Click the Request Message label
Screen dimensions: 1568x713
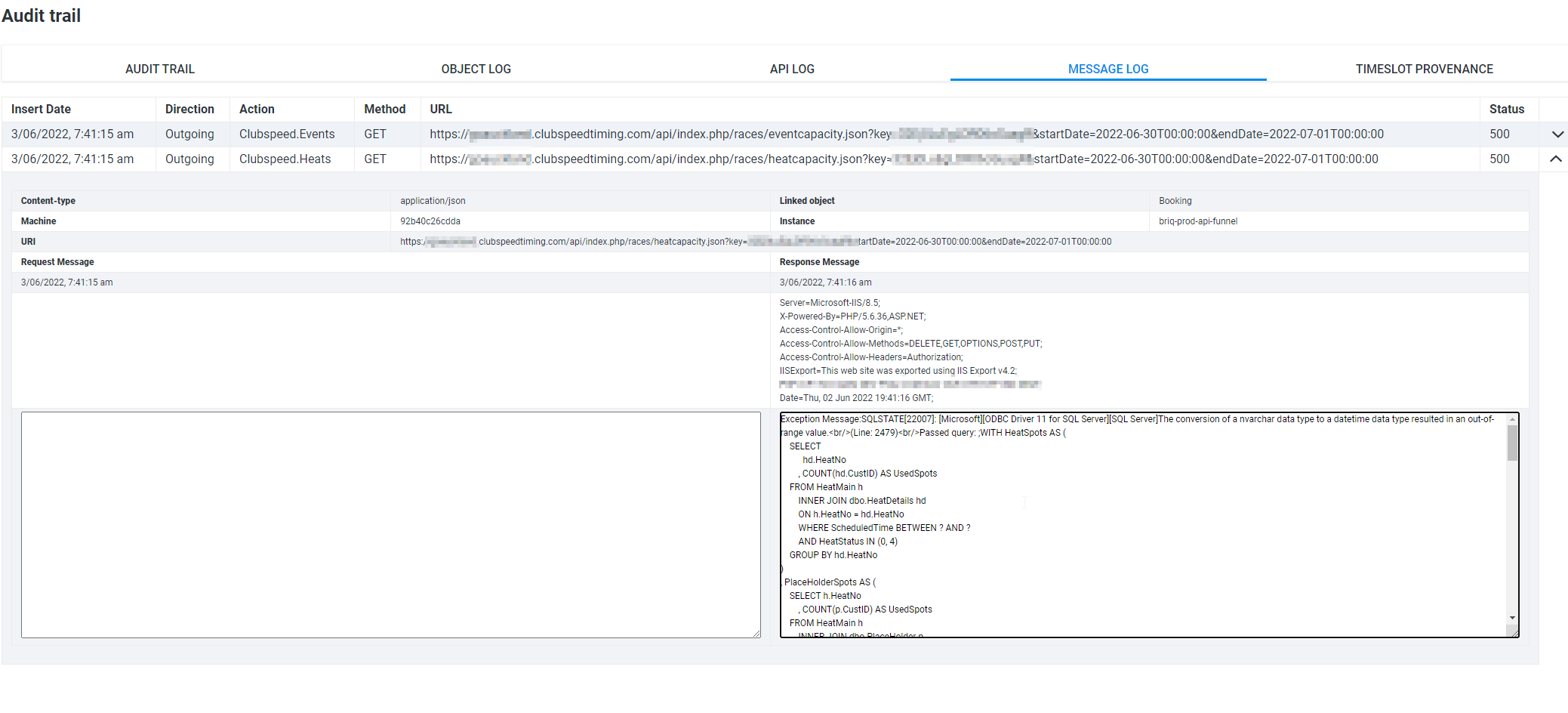(57, 262)
